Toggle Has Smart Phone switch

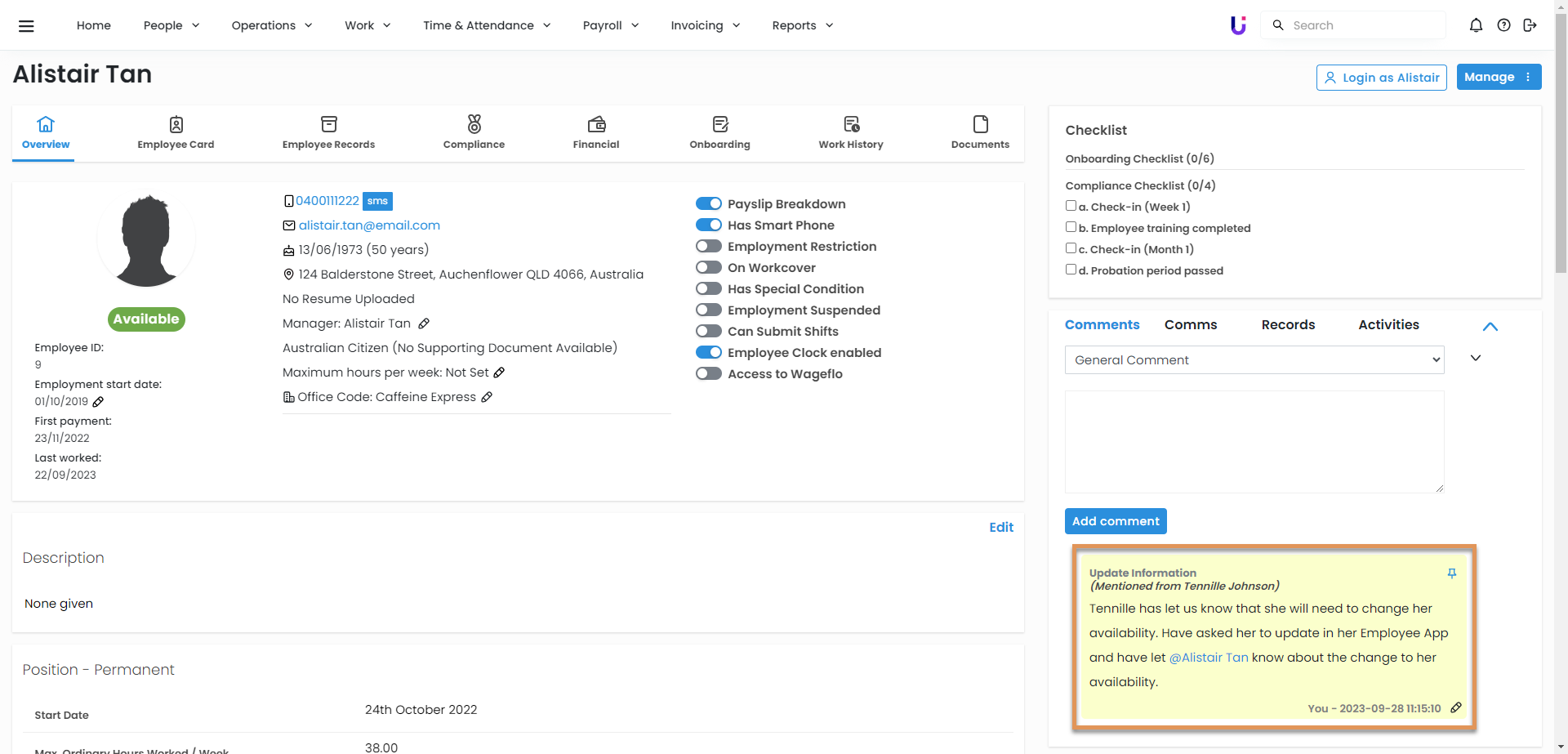coord(709,225)
